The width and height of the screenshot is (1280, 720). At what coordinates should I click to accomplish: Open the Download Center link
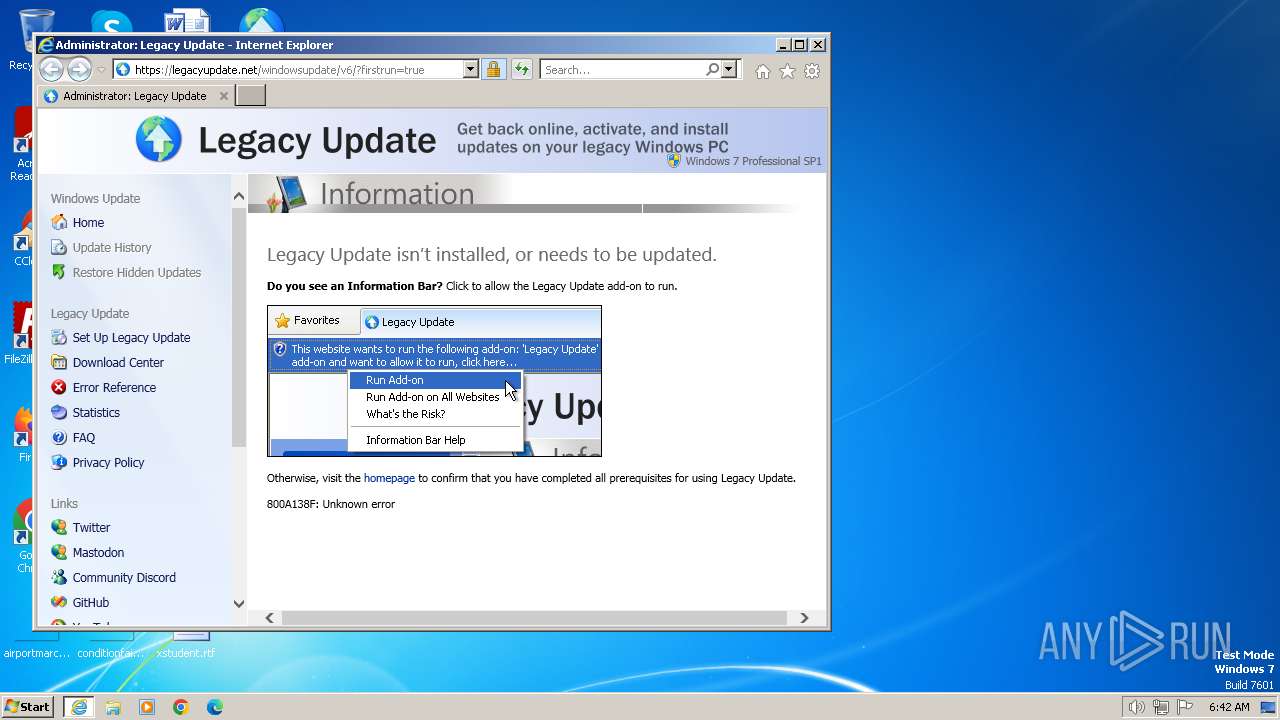(x=118, y=362)
